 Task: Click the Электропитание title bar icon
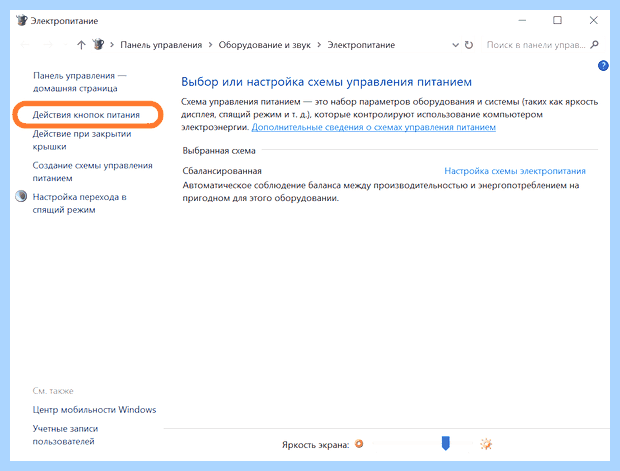point(22,20)
